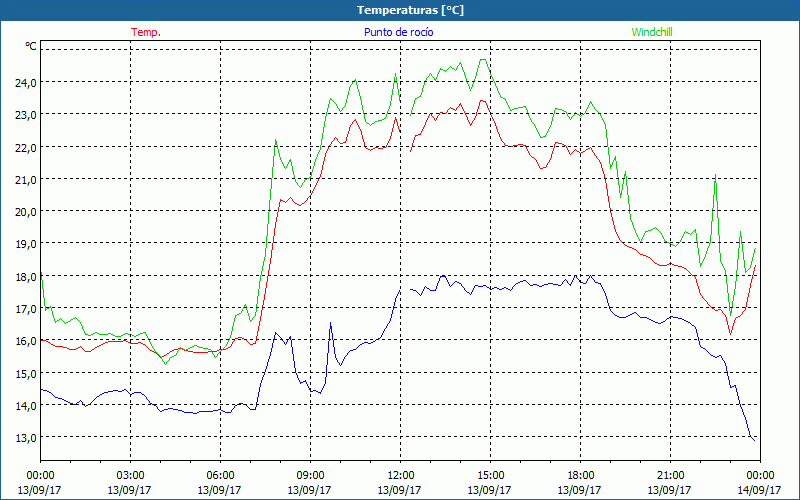
Task: Click the 24,0 y-axis value label
Action: pyautogui.click(x=24, y=82)
